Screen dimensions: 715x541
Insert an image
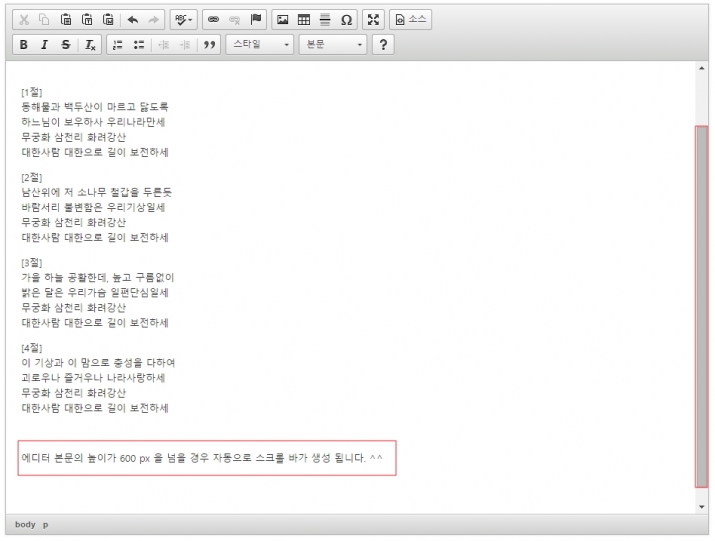point(283,20)
